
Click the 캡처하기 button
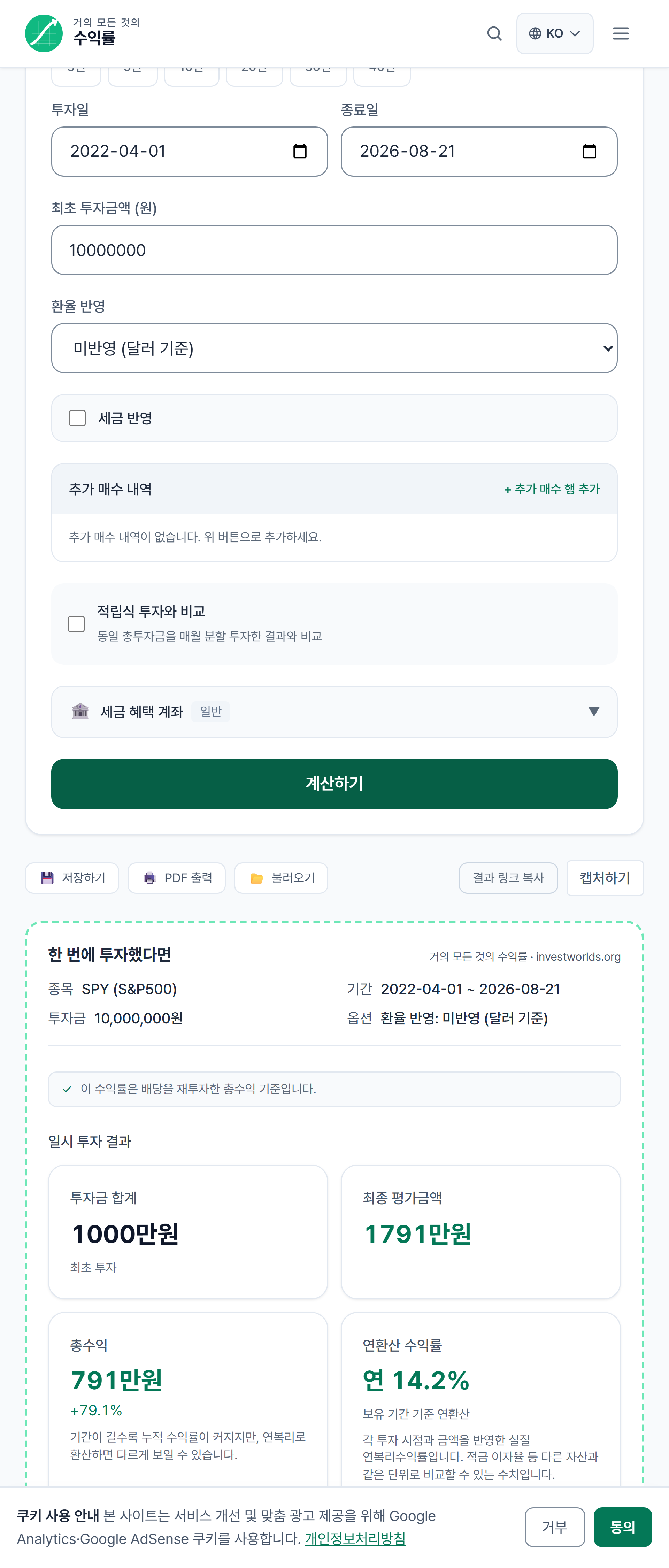tap(605, 878)
